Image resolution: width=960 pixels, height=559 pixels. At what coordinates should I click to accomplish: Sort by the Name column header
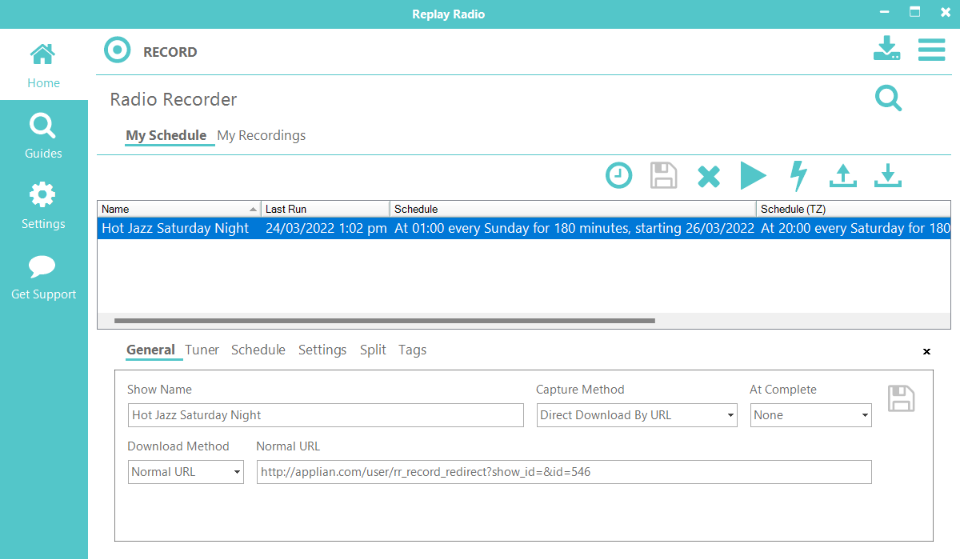point(179,209)
